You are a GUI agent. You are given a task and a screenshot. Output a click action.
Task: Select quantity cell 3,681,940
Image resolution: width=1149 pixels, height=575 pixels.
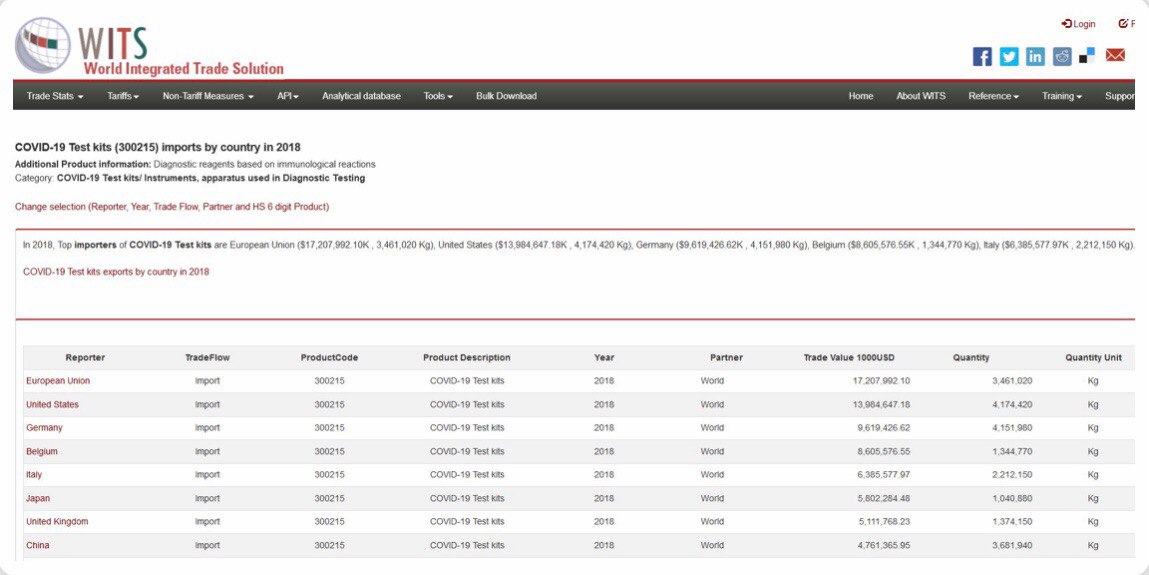point(1012,546)
